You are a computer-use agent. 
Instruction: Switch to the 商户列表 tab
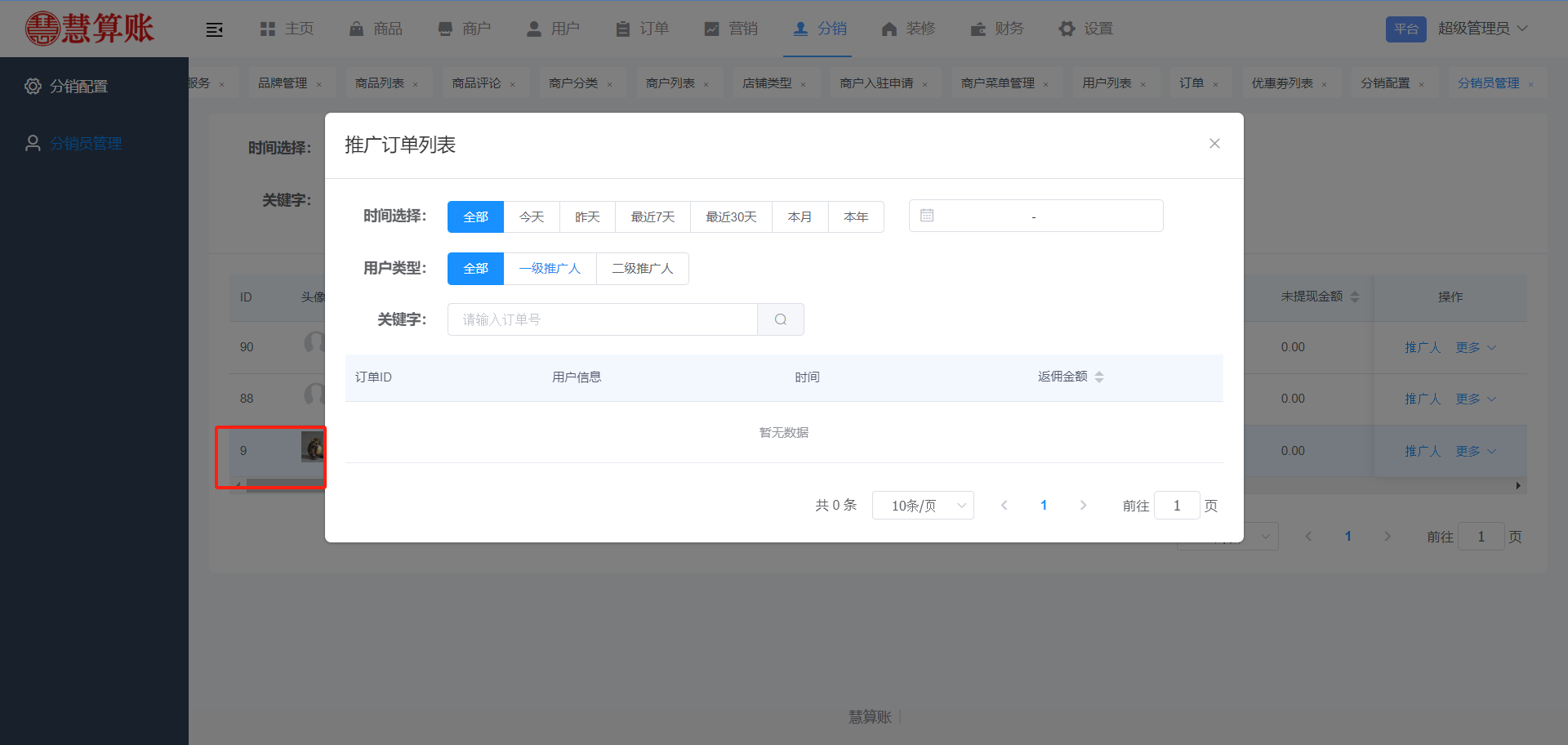coord(670,83)
